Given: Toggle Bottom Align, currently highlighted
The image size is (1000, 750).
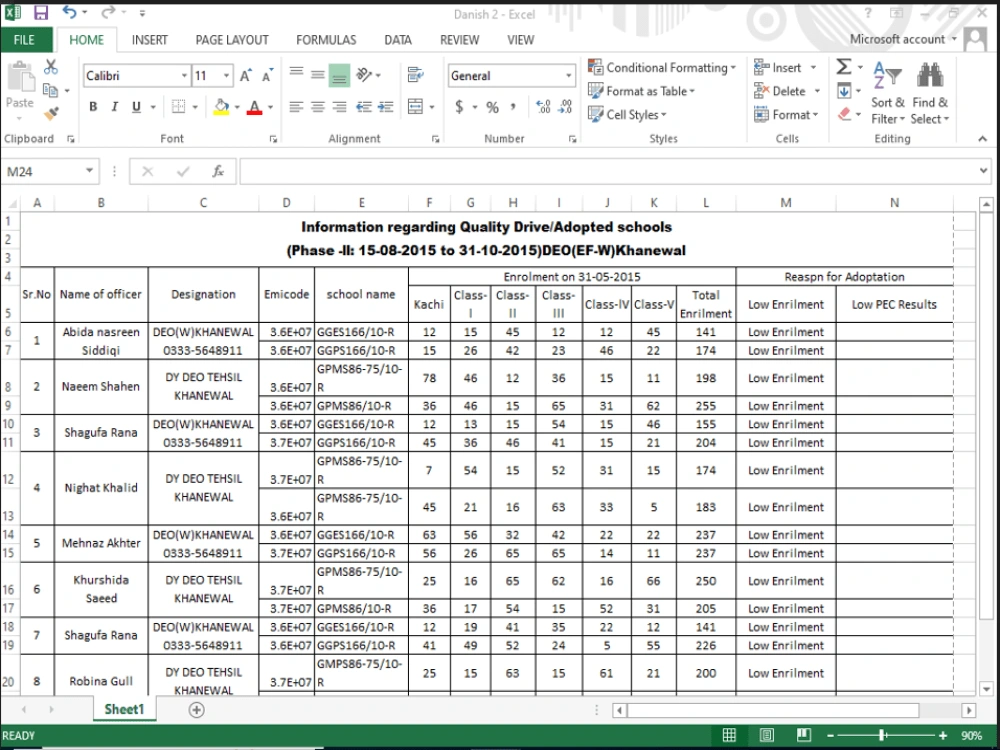Looking at the screenshot, I should click(x=339, y=76).
